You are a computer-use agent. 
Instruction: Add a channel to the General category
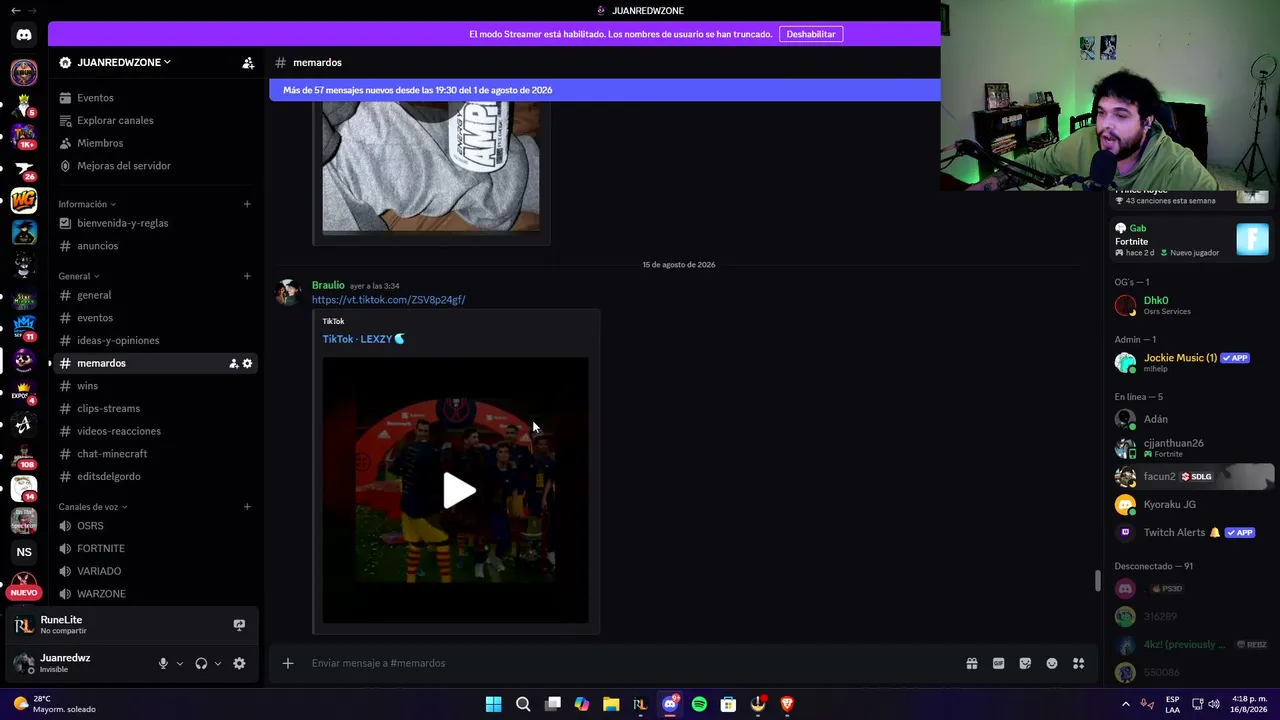tap(247, 276)
